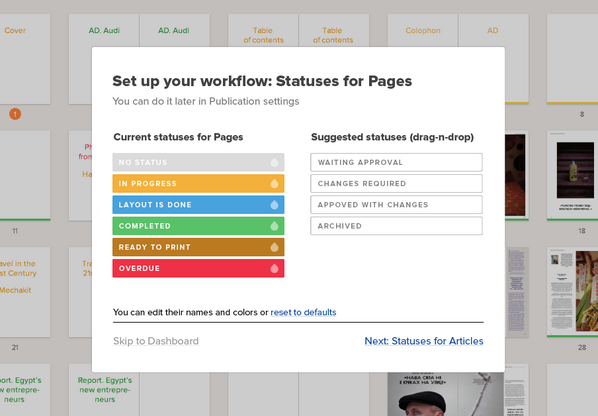Open the Colophon page thumbnail
This screenshot has width=598, height=416.
pos(423,31)
